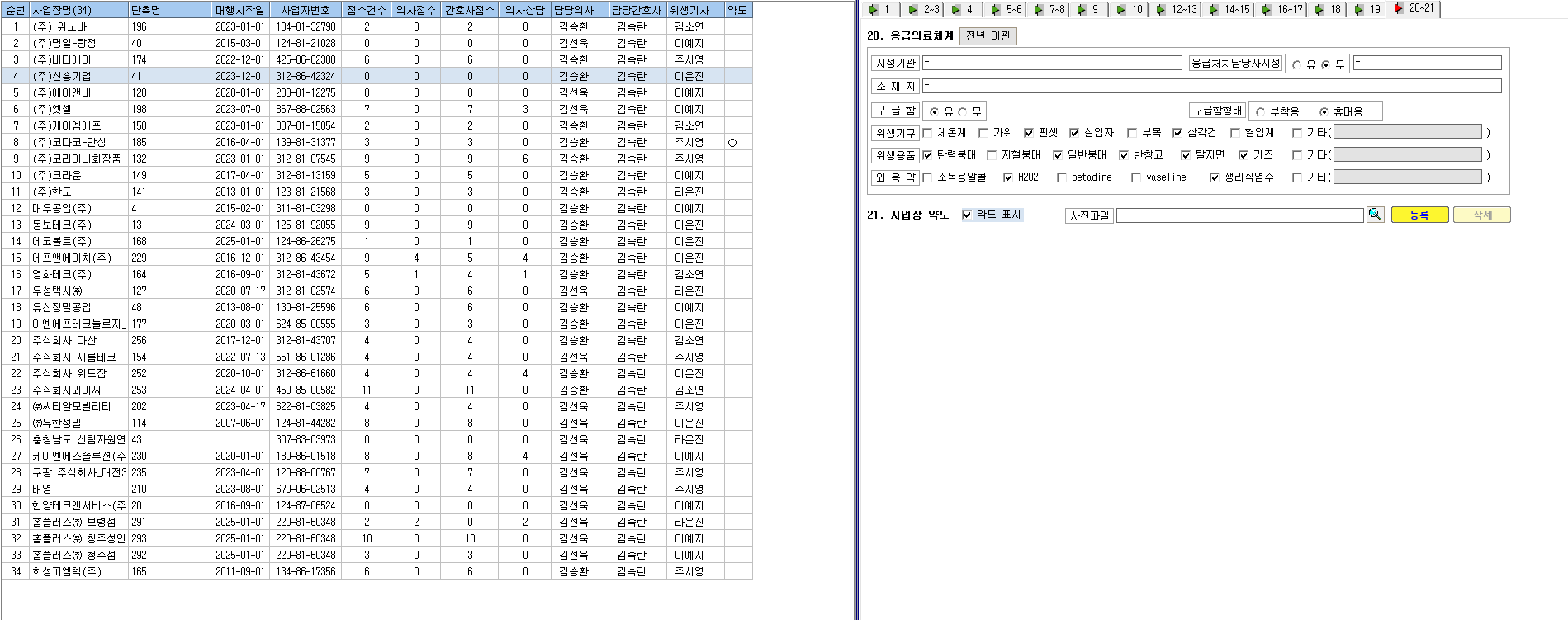Select 부착용 radio for 구급함형태

point(1261,111)
